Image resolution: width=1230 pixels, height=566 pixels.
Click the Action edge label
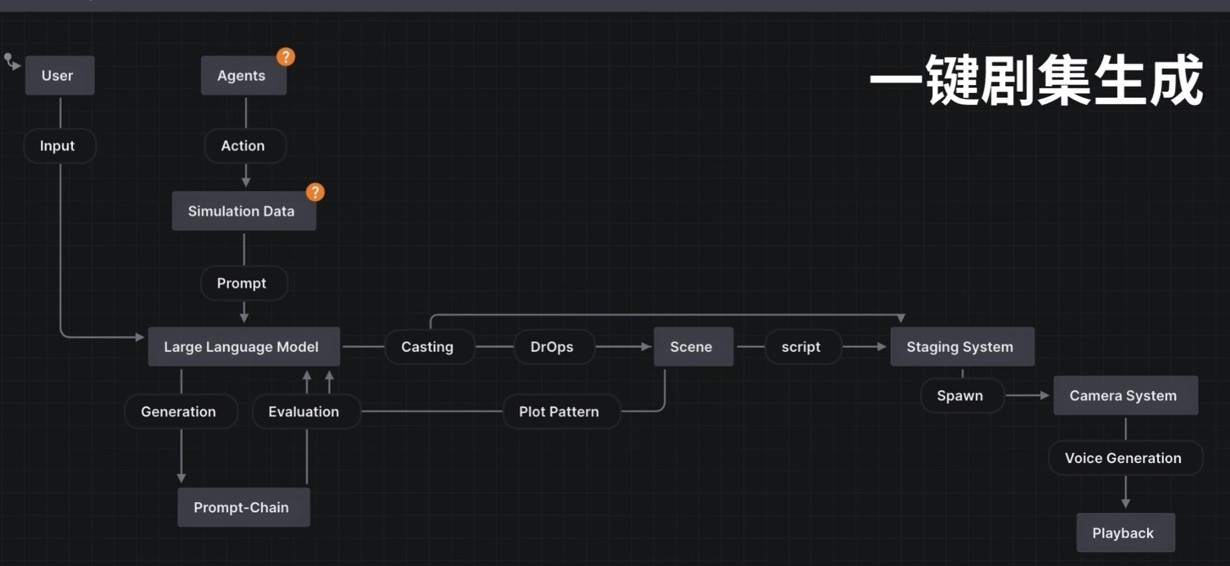[245, 146]
